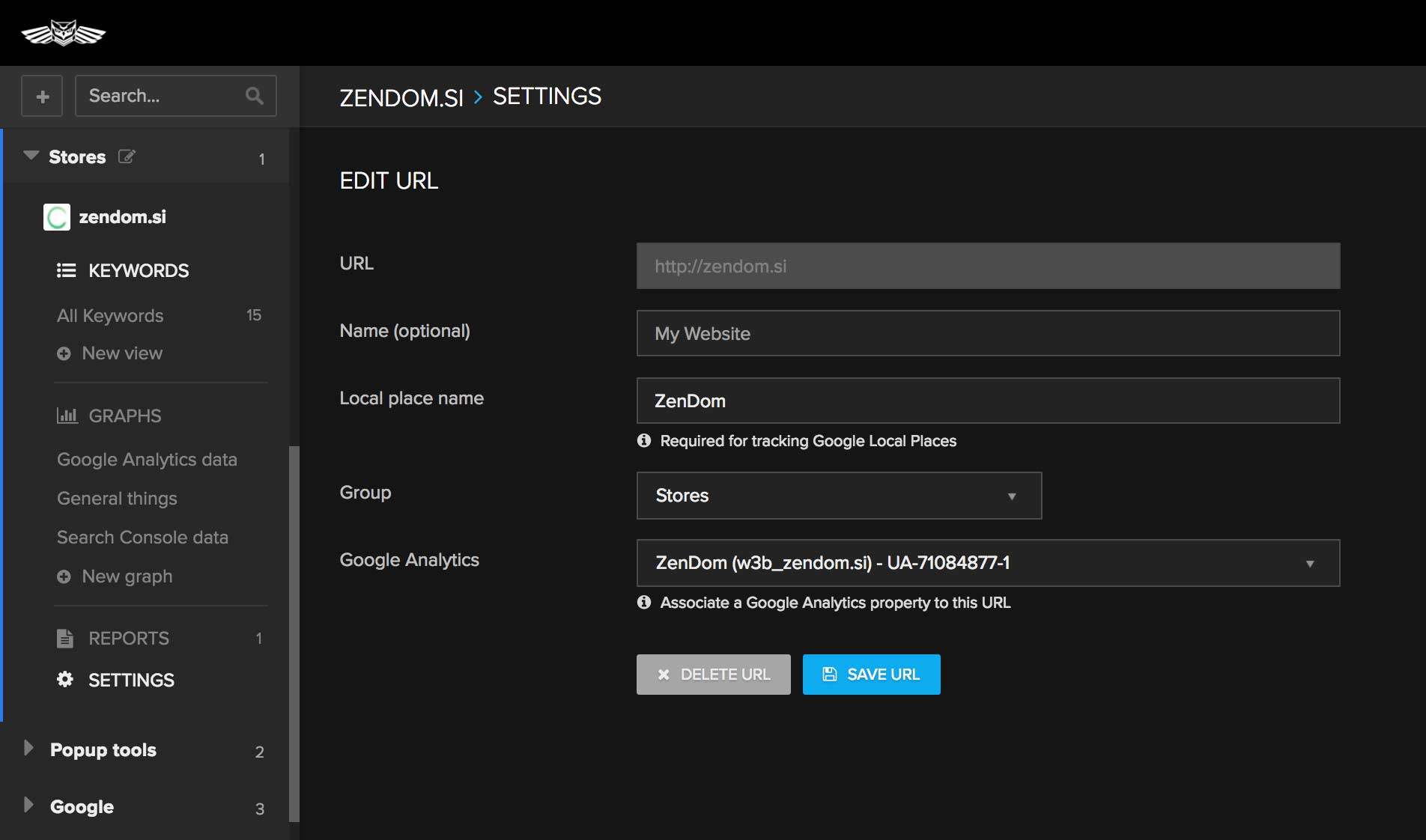Expand the Google group
Screen dimensions: 1426x840
click(x=28, y=806)
